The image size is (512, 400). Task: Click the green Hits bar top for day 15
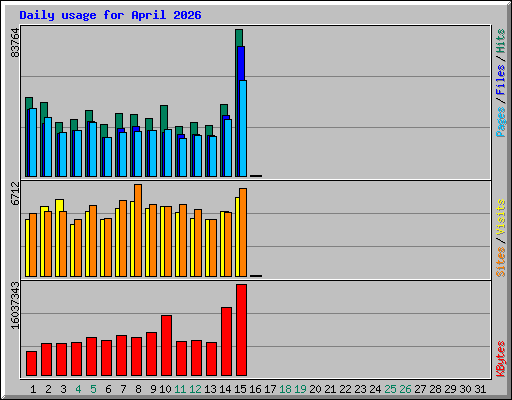coord(239,38)
